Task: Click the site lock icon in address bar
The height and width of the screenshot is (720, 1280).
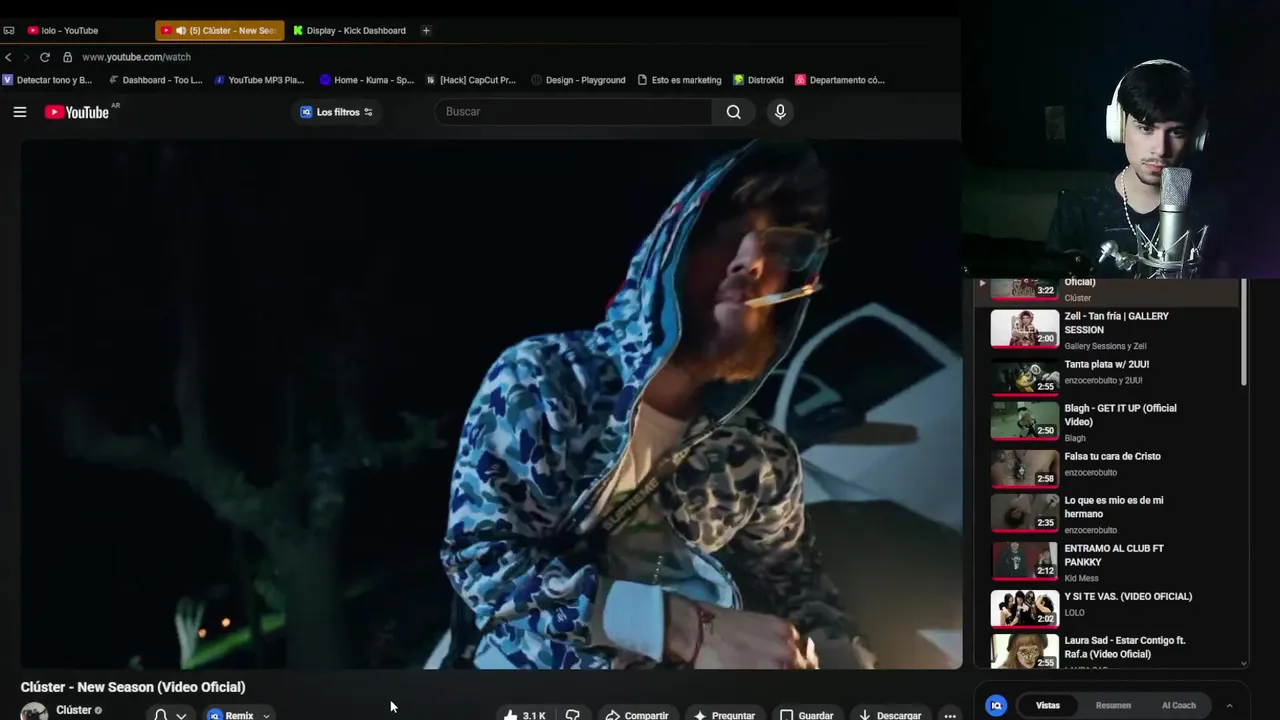Action: pyautogui.click(x=67, y=57)
